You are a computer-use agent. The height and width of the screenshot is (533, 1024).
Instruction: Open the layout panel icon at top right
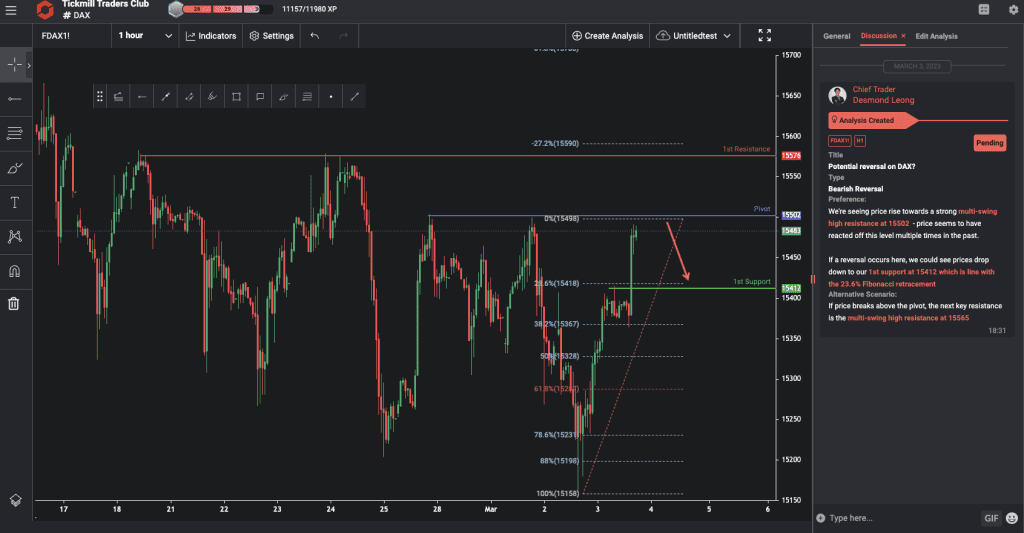tap(984, 10)
